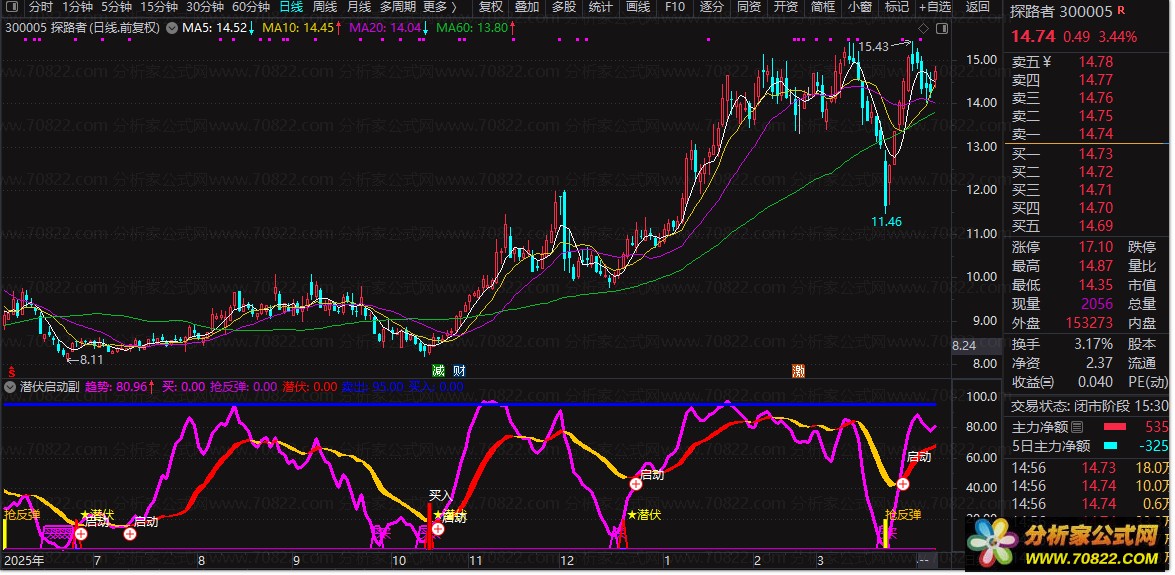Select the 60分钟 period tab

coord(251,7)
